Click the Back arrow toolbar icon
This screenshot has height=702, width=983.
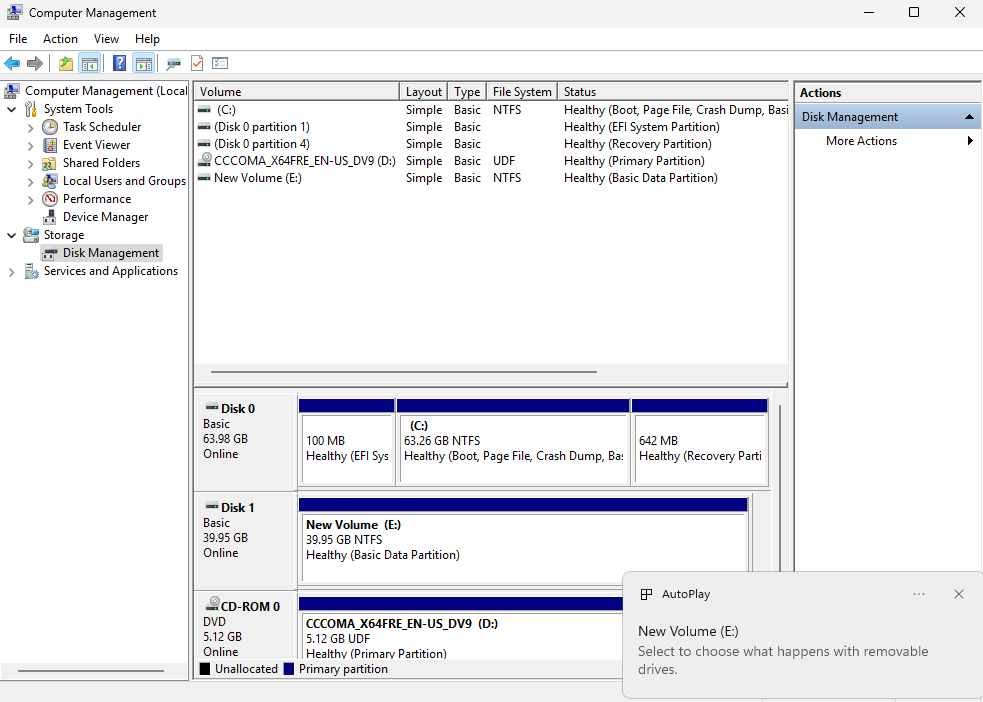click(x=12, y=63)
